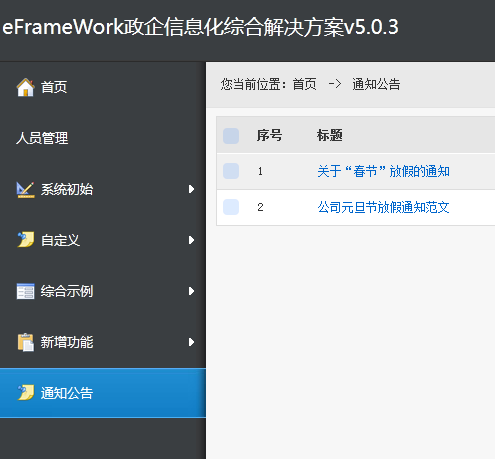Click the sticky note icon for 自定义

[x=26, y=240]
